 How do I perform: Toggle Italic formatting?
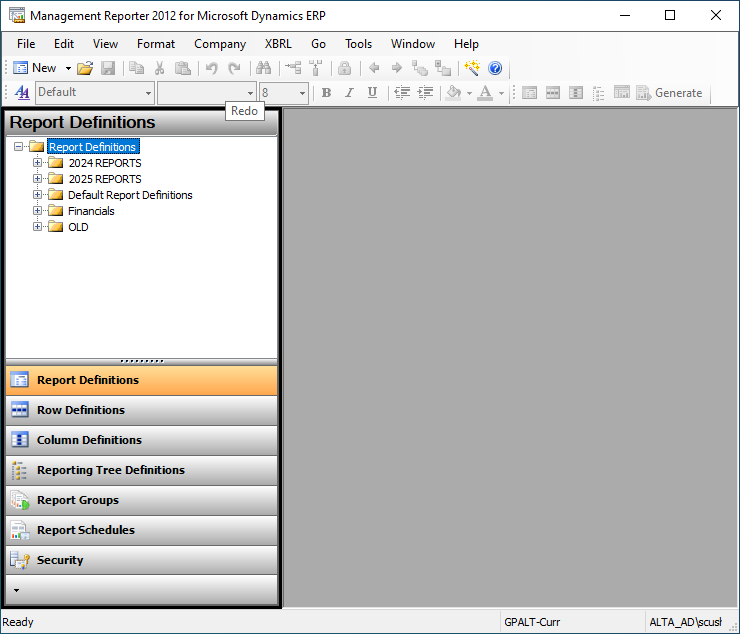click(x=349, y=93)
